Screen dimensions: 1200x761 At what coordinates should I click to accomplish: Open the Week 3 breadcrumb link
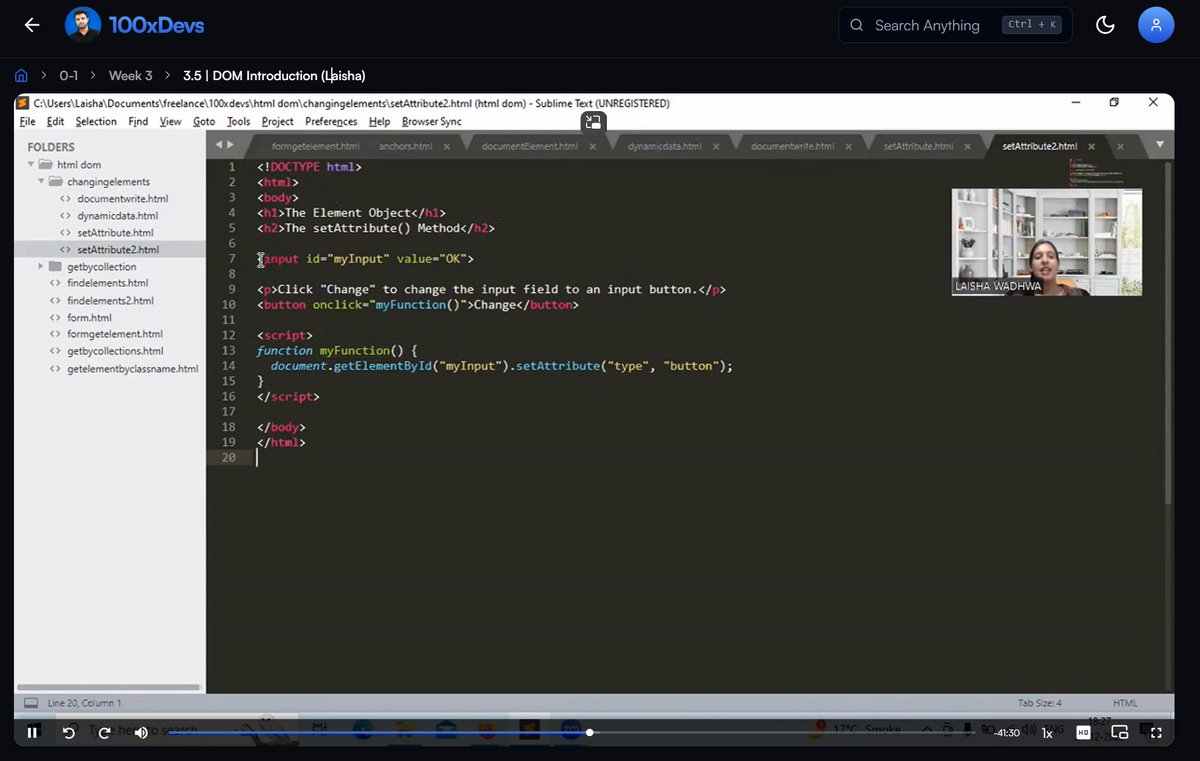pos(130,75)
